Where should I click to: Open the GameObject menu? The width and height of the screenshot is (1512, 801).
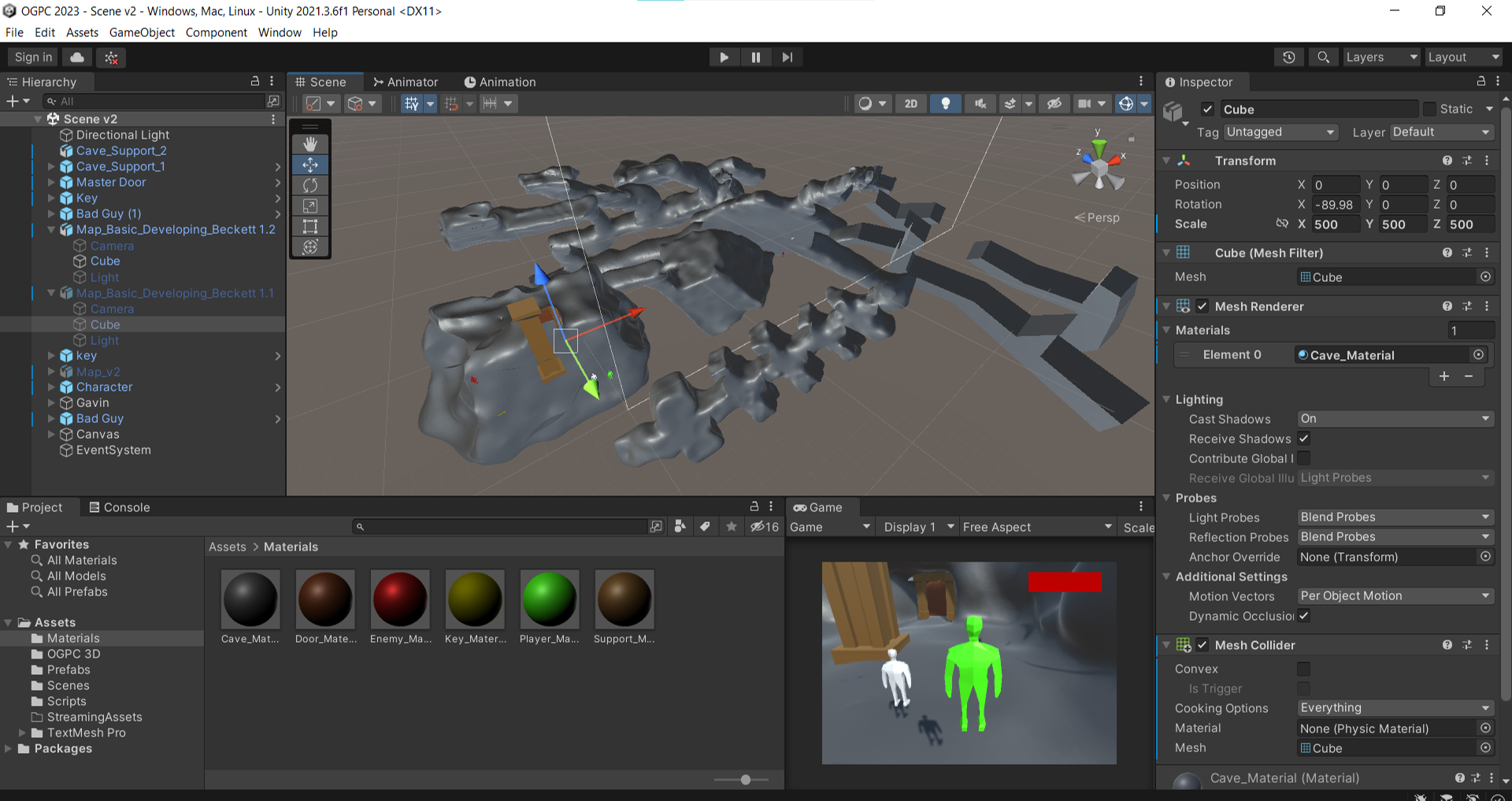coord(142,32)
